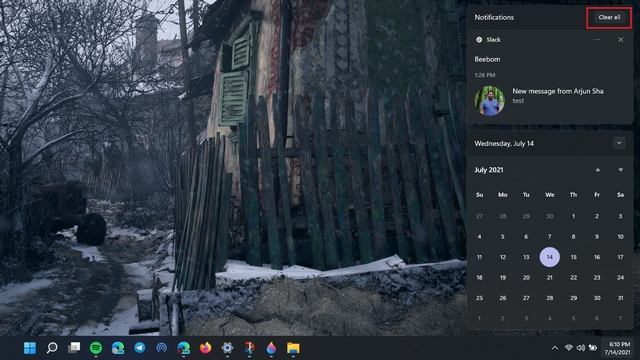The image size is (640, 360).
Task: Clear all notifications
Action: click(x=609, y=18)
